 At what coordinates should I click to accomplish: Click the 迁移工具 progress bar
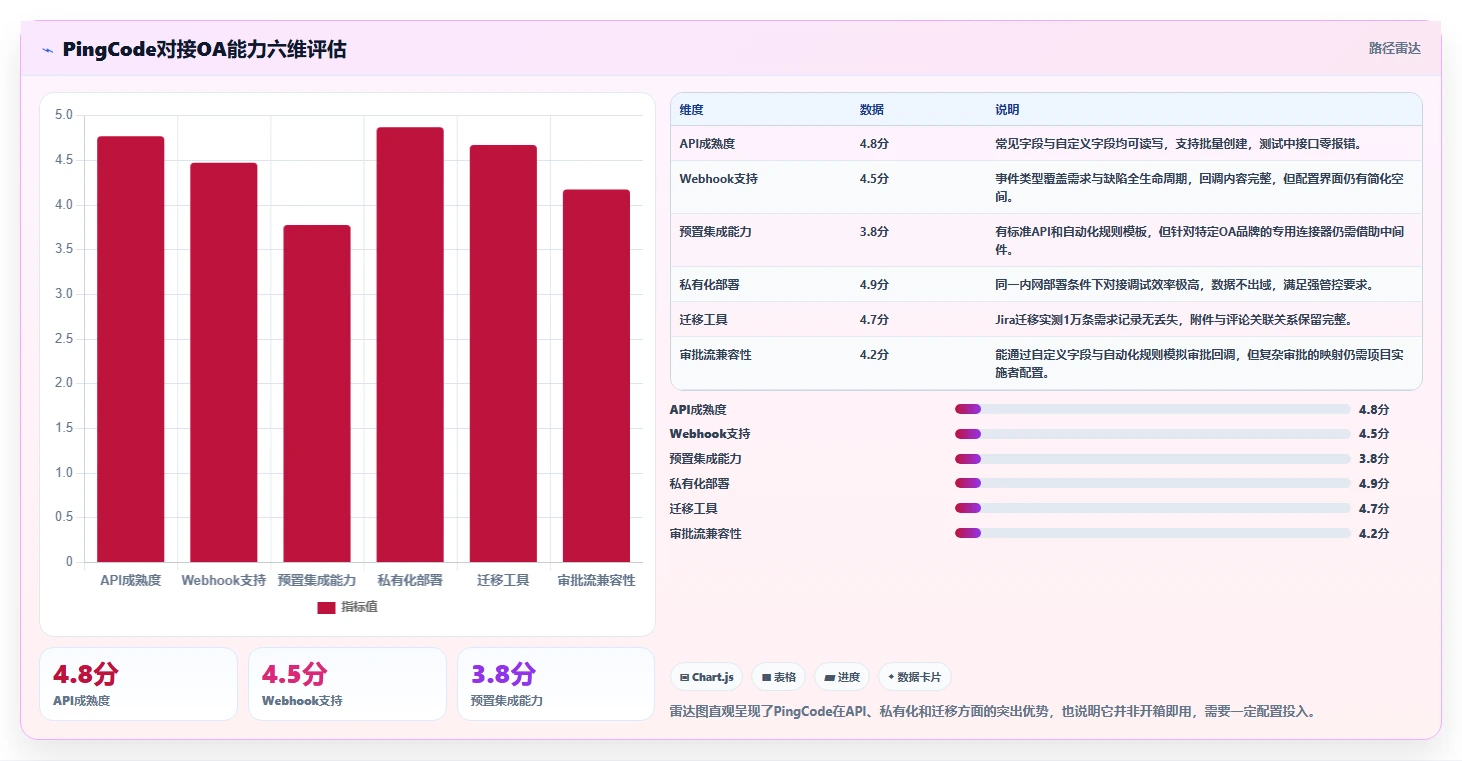tap(1153, 508)
